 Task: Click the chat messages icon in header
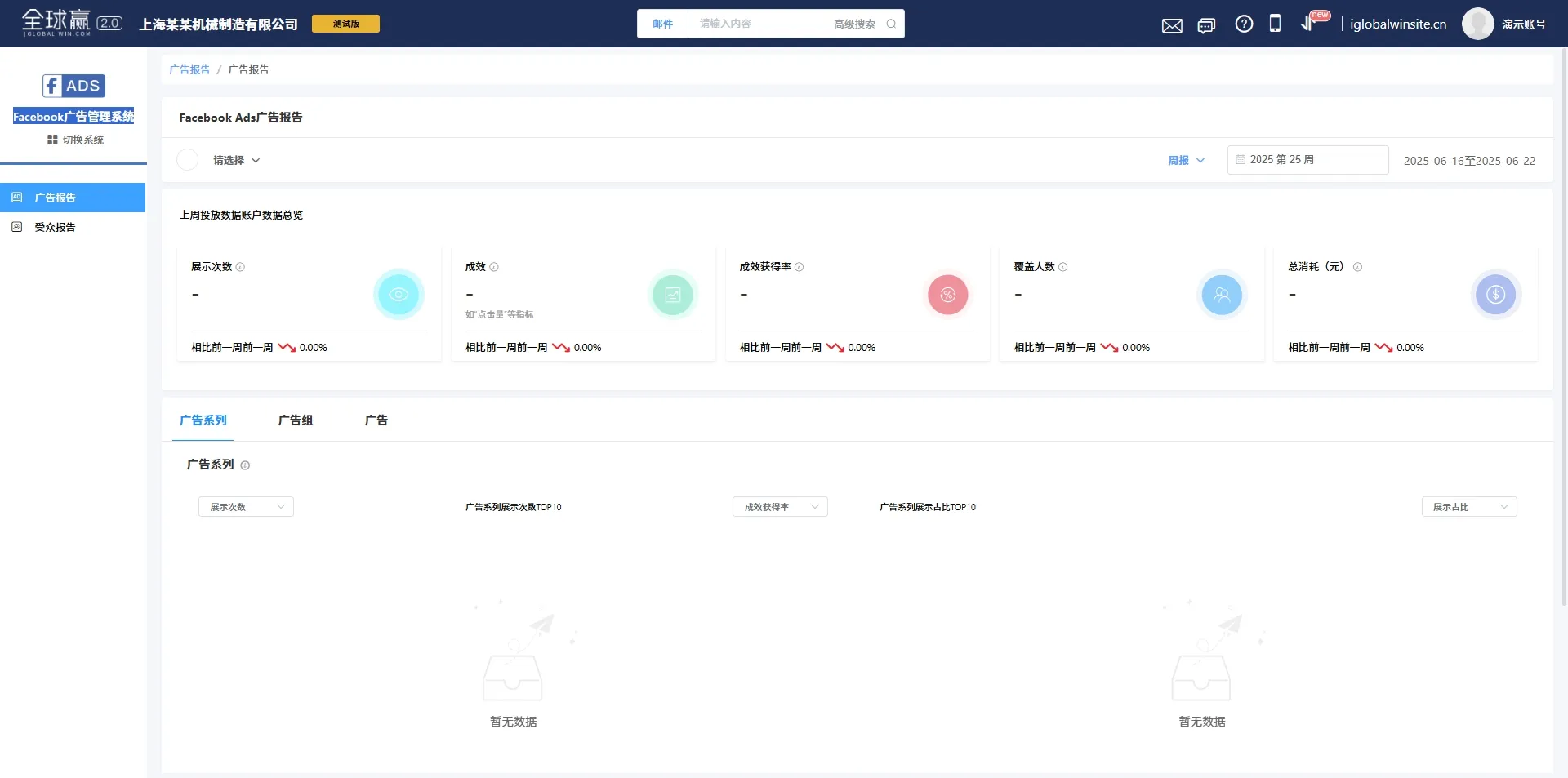1206,25
